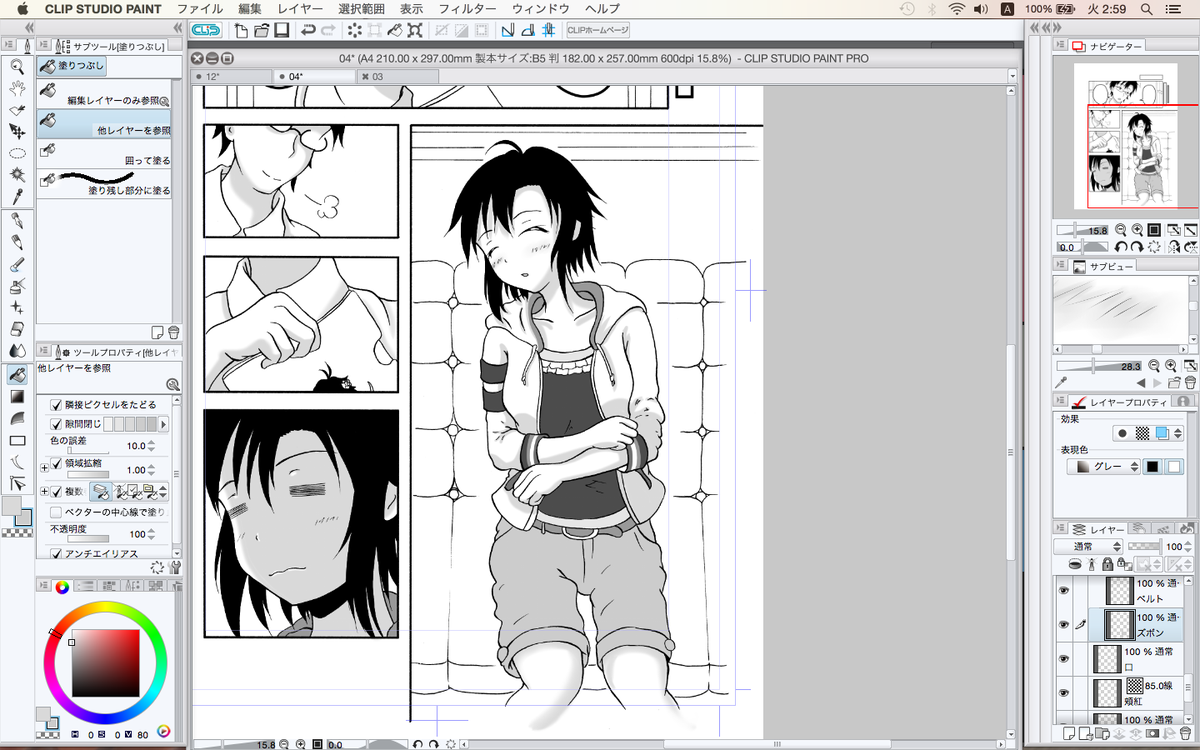Select 編集レイヤーのみ参照 sub tool

[x=104, y=94]
